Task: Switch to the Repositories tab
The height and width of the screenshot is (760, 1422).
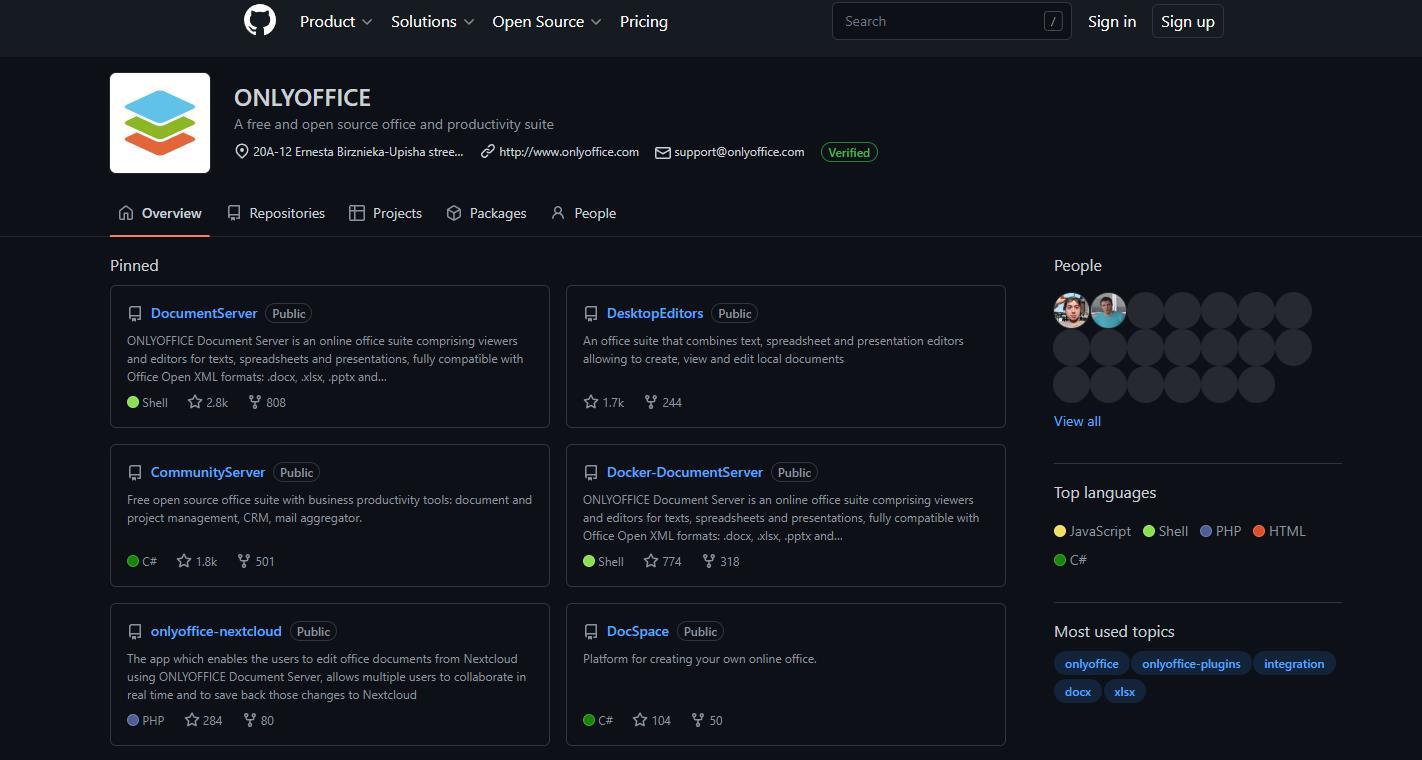Action: click(276, 213)
